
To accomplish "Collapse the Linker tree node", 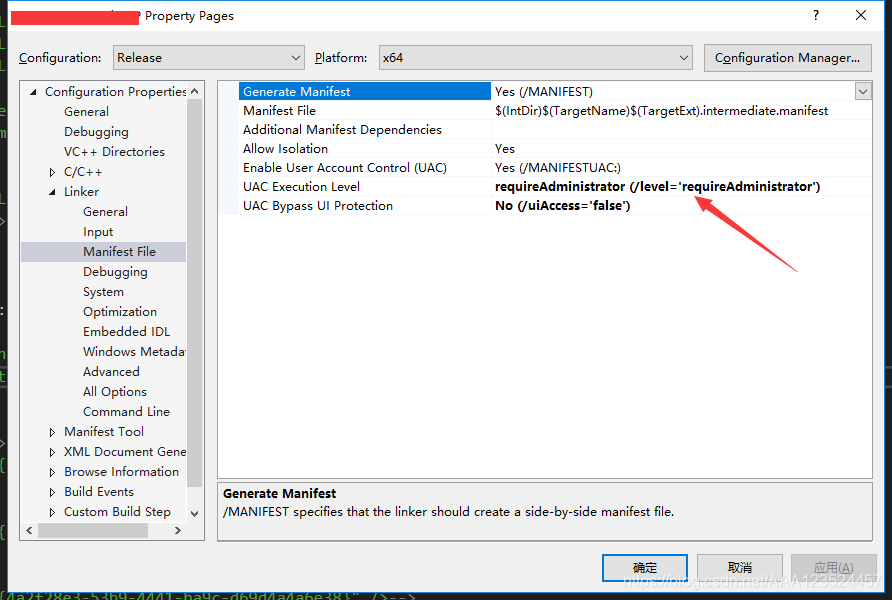I will [52, 192].
